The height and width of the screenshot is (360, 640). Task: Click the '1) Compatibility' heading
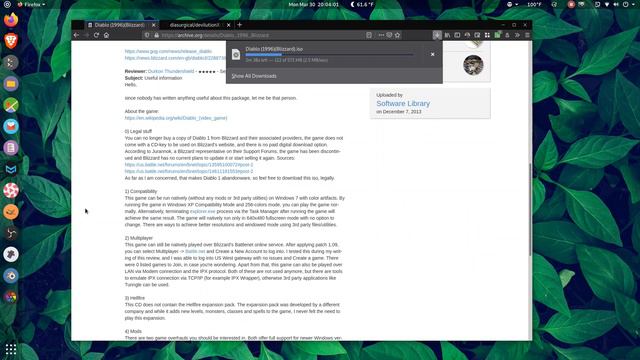coord(141,191)
